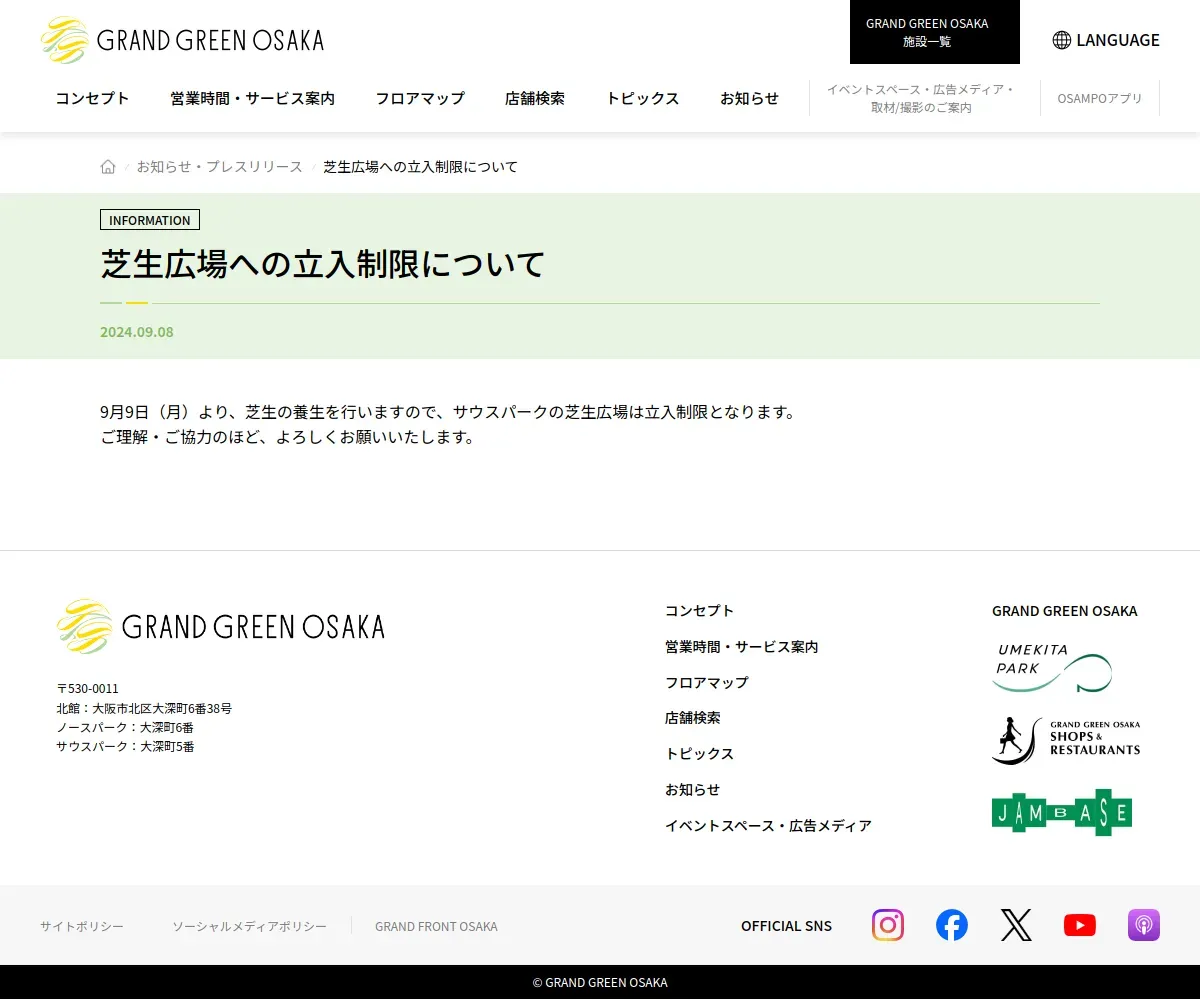
Task: Click the OFFICIAL SNS label
Action: click(786, 926)
